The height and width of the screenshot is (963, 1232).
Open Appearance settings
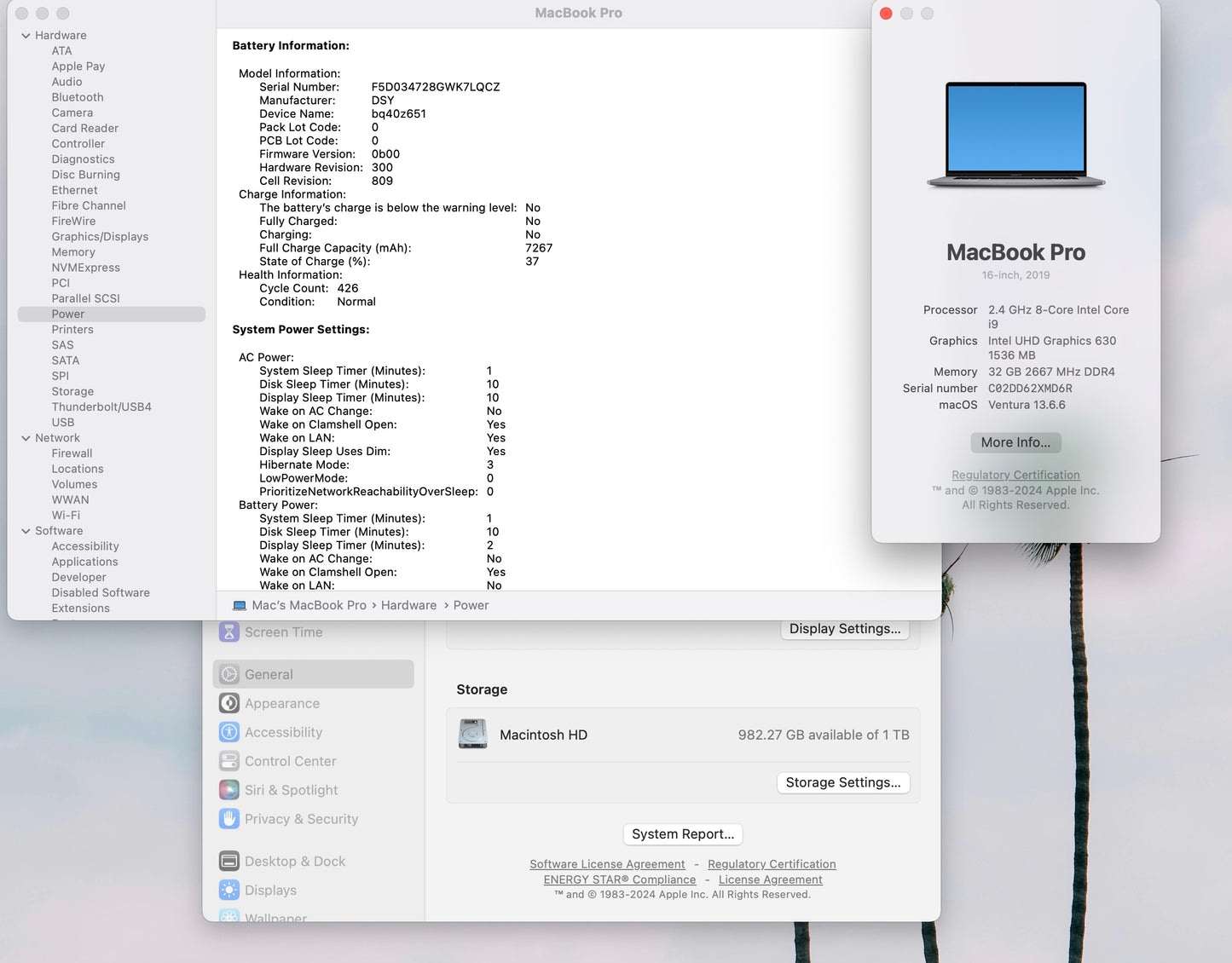[282, 703]
